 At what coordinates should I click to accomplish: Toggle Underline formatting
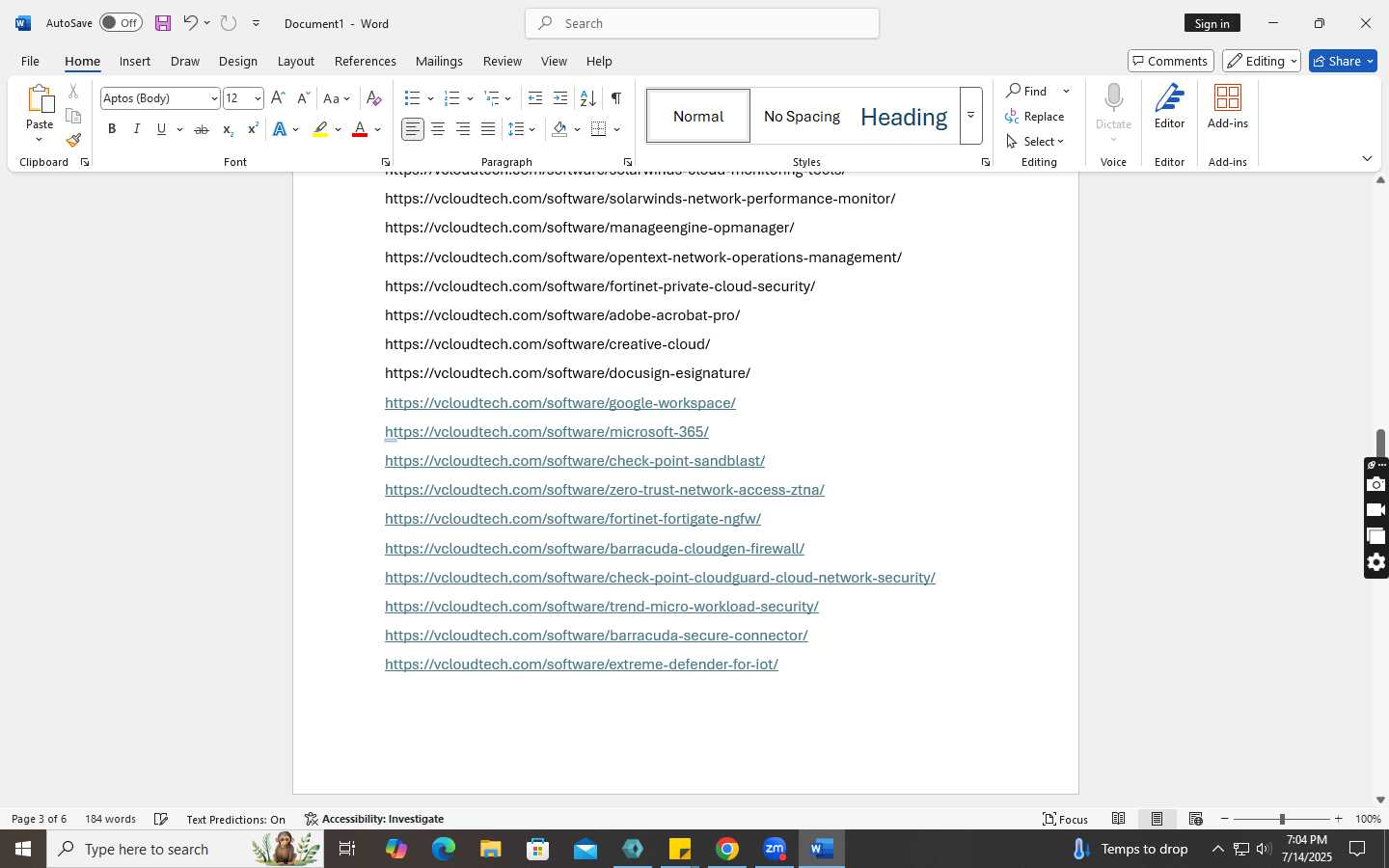[x=161, y=129]
